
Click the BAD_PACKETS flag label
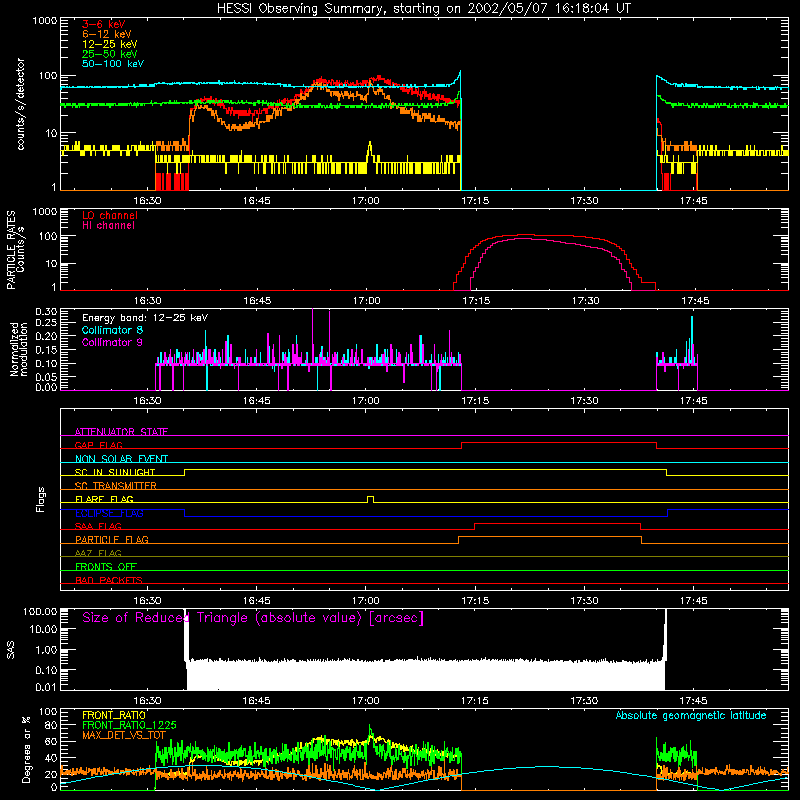(109, 580)
